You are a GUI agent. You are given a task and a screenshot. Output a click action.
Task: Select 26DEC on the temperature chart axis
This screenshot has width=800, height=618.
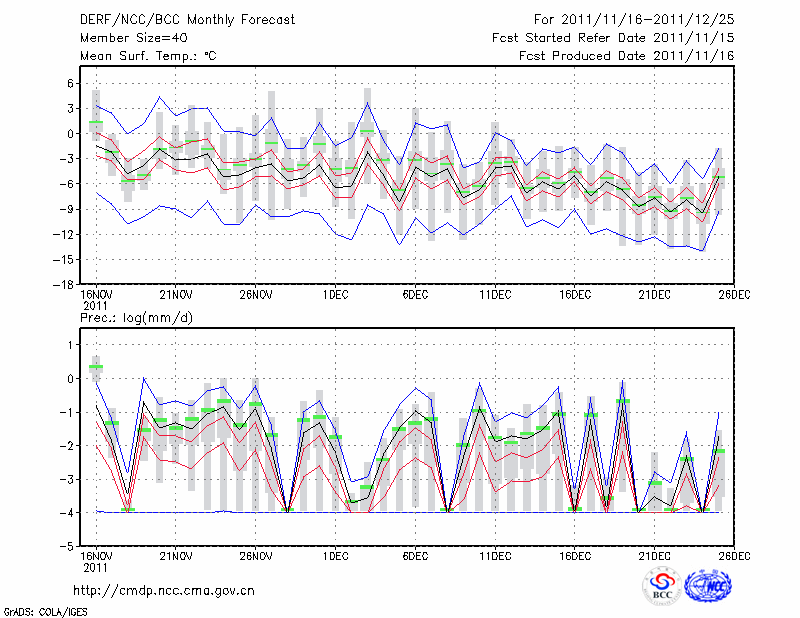(735, 294)
